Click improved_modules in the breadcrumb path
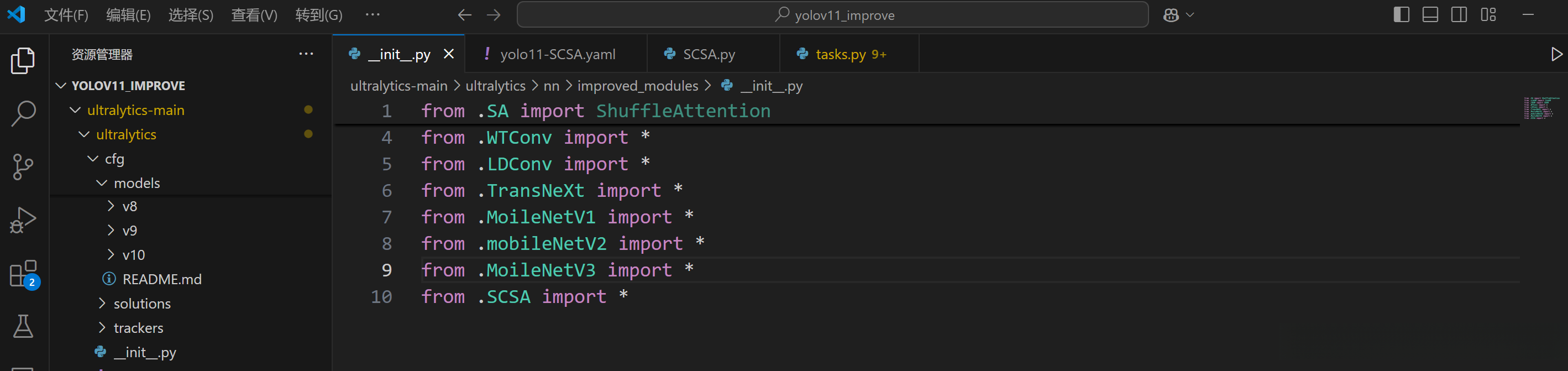Screen dimensions: 1568x371 [x=637, y=86]
